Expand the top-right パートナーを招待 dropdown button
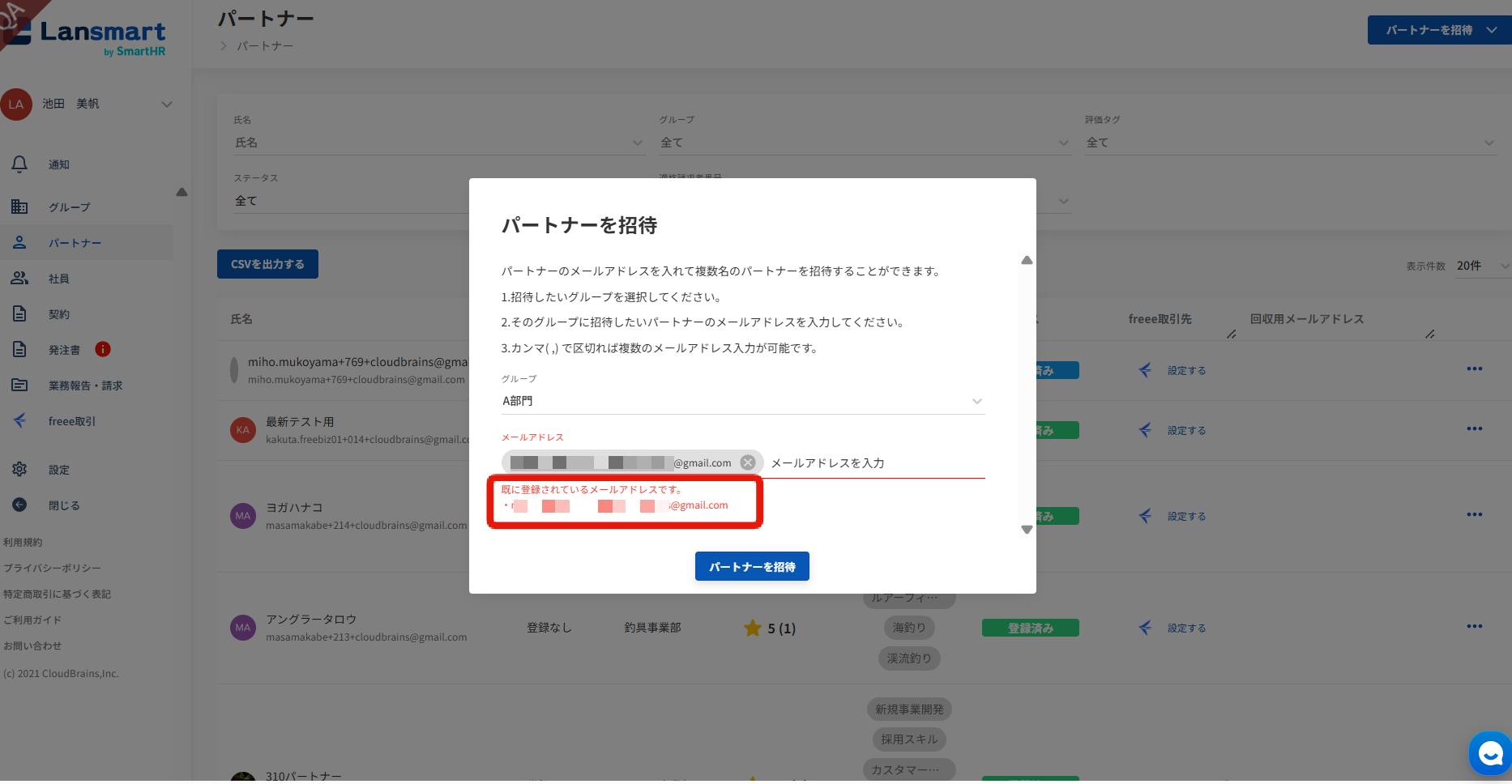The height and width of the screenshot is (784, 1512). pos(1440,30)
